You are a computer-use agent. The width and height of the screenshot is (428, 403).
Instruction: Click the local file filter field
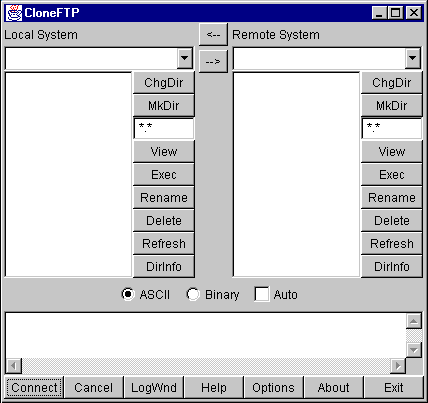click(164, 128)
